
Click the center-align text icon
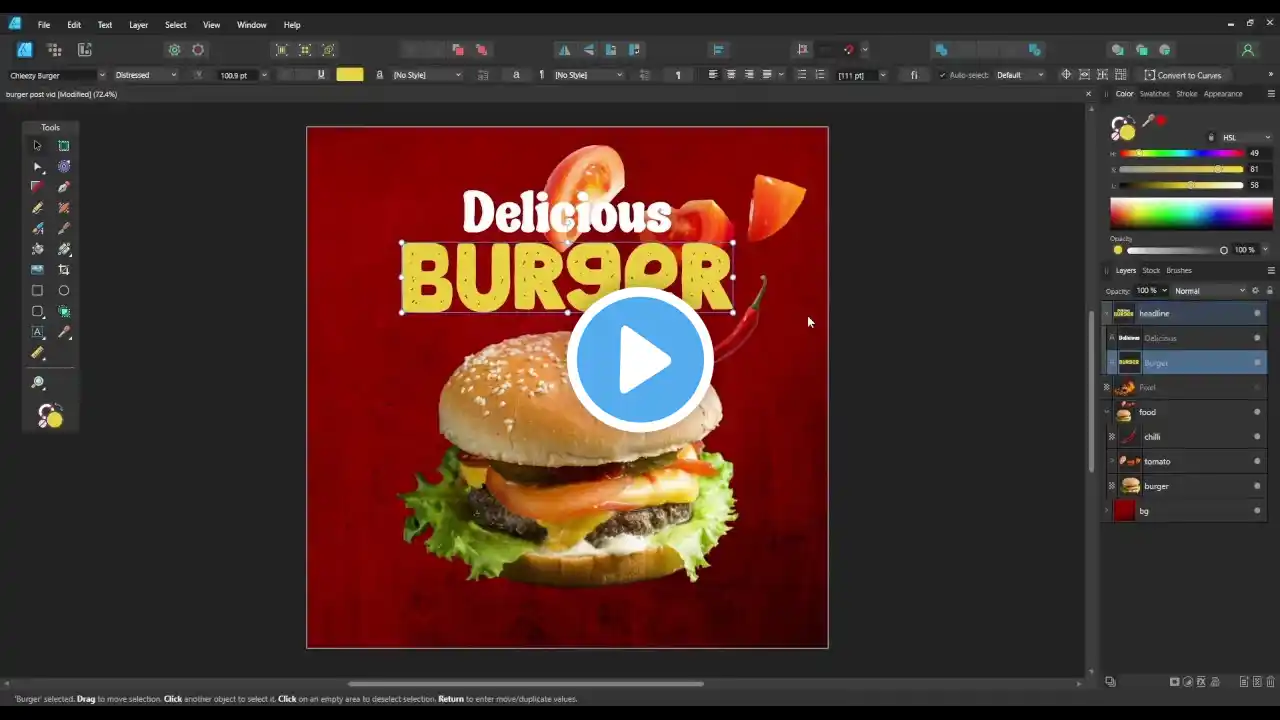tap(731, 75)
